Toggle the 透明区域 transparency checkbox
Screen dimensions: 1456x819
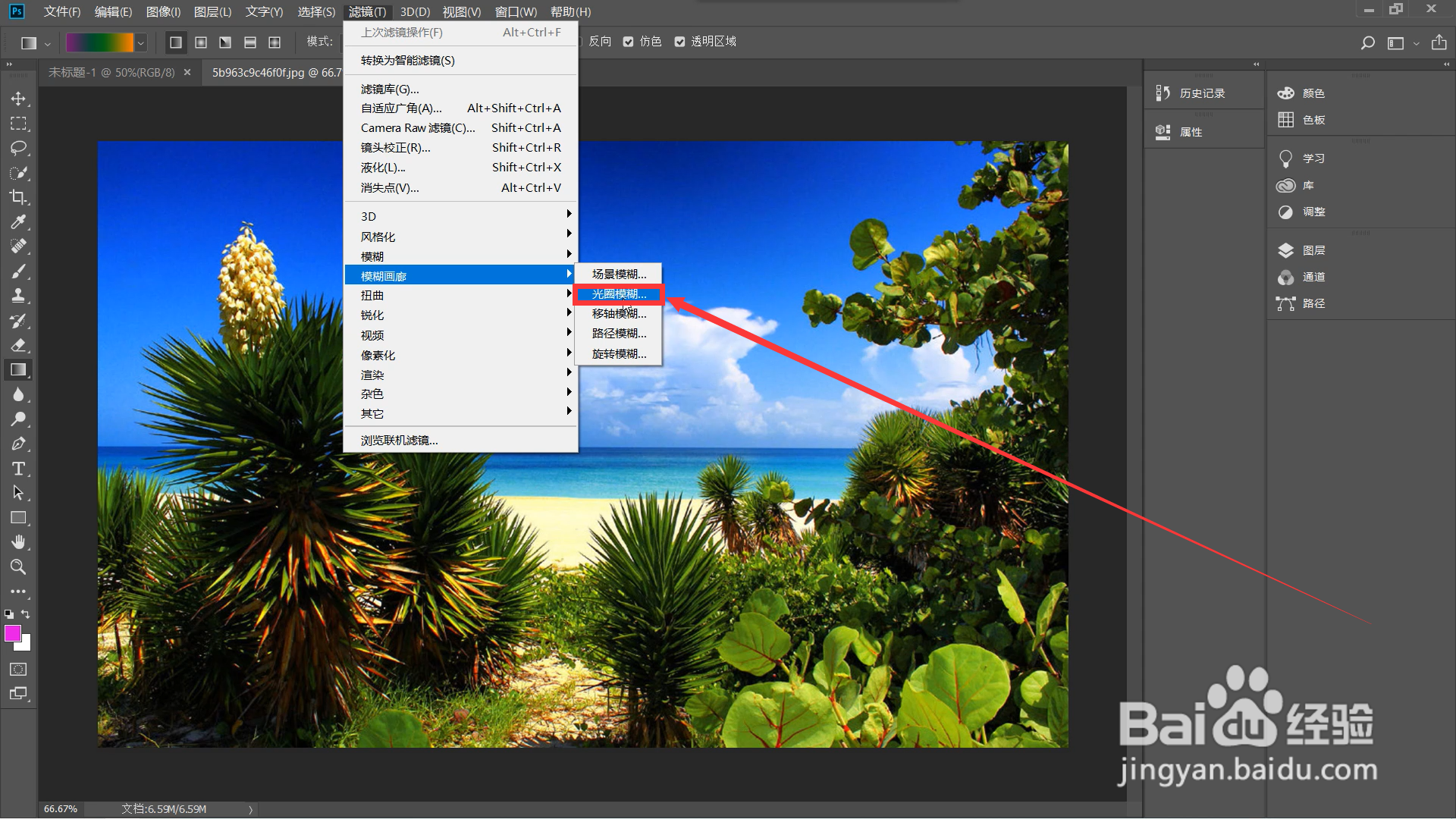[680, 42]
